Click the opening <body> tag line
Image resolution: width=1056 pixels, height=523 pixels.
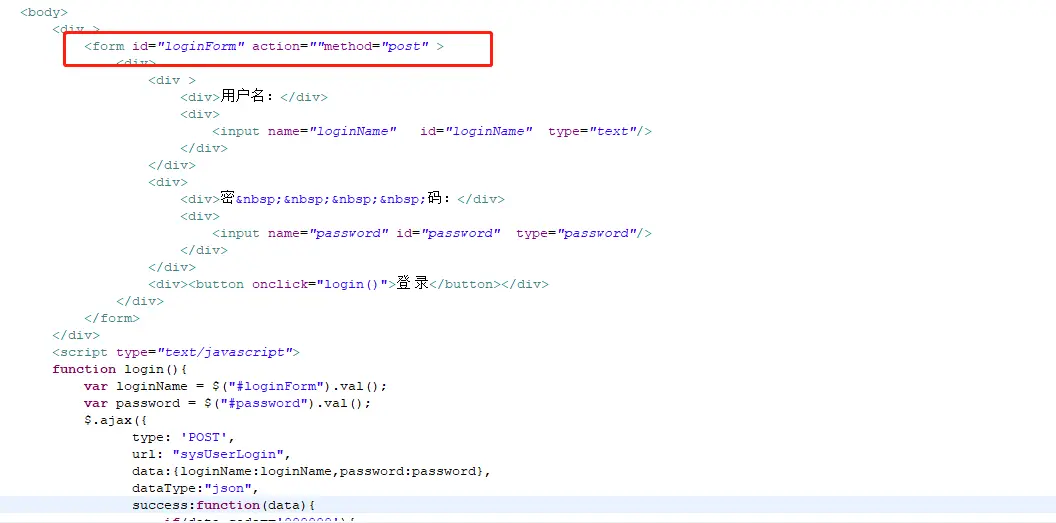click(44, 12)
